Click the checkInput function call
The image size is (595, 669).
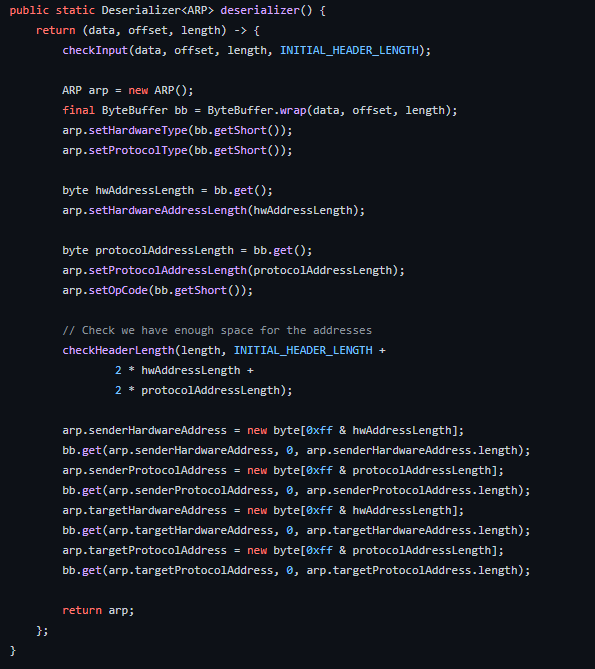click(x=95, y=50)
